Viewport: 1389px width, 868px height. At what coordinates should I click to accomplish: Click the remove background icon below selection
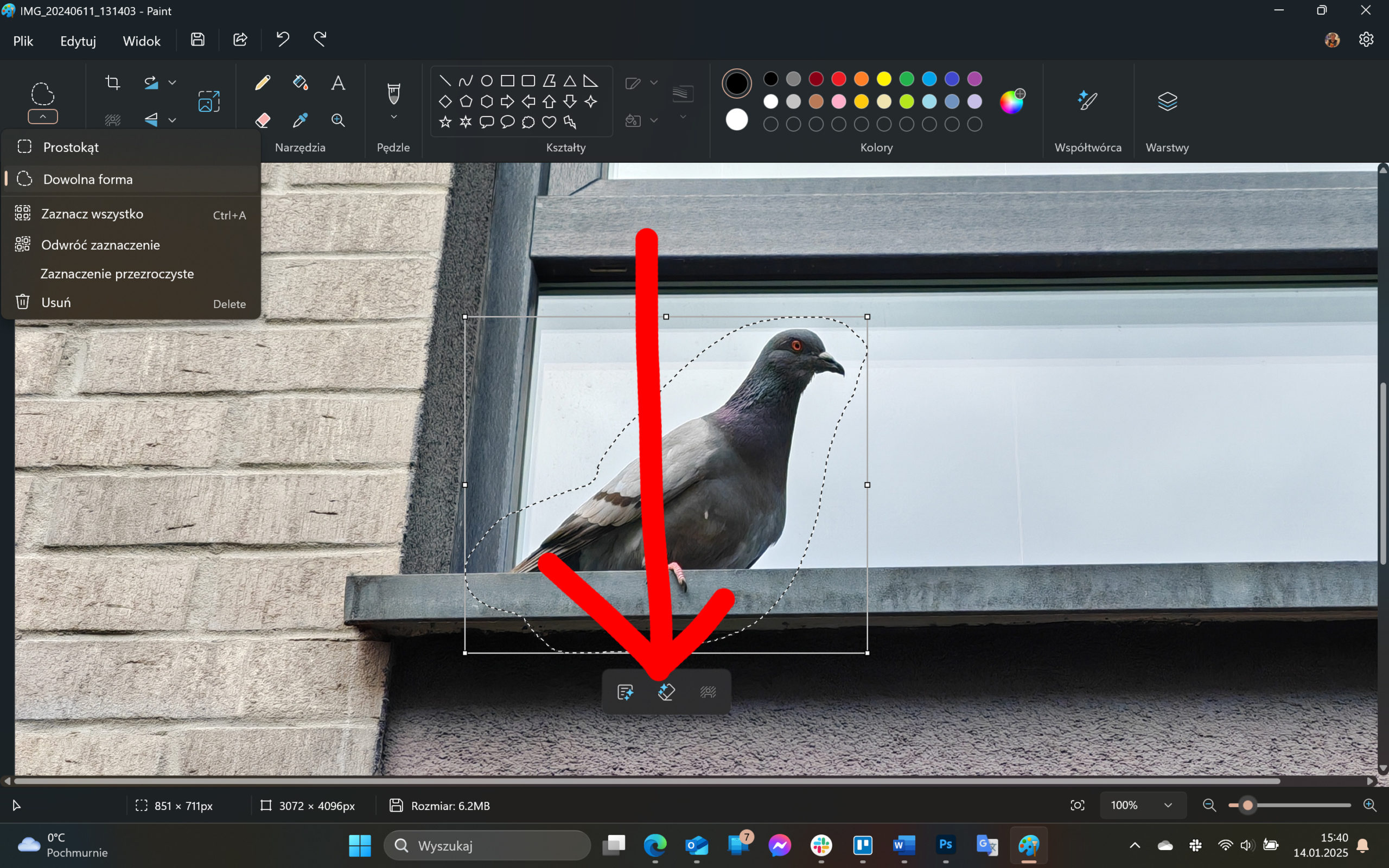[708, 692]
